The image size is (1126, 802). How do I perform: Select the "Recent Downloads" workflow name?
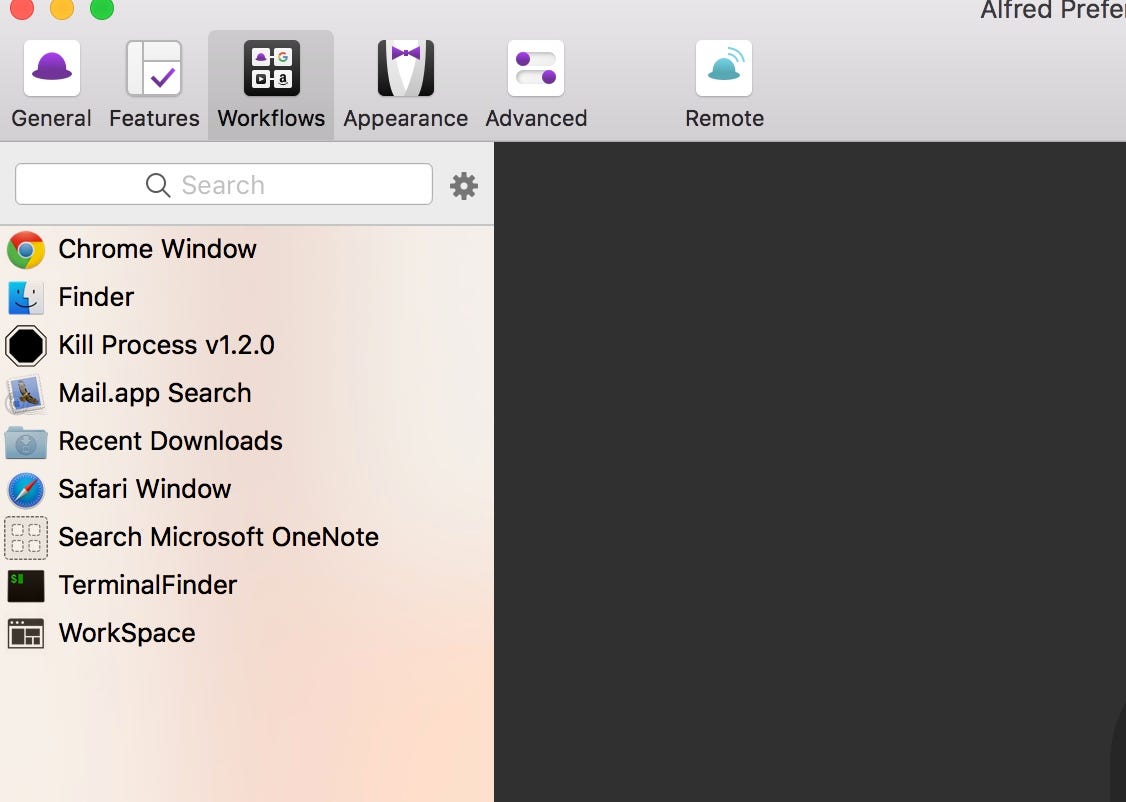171,442
